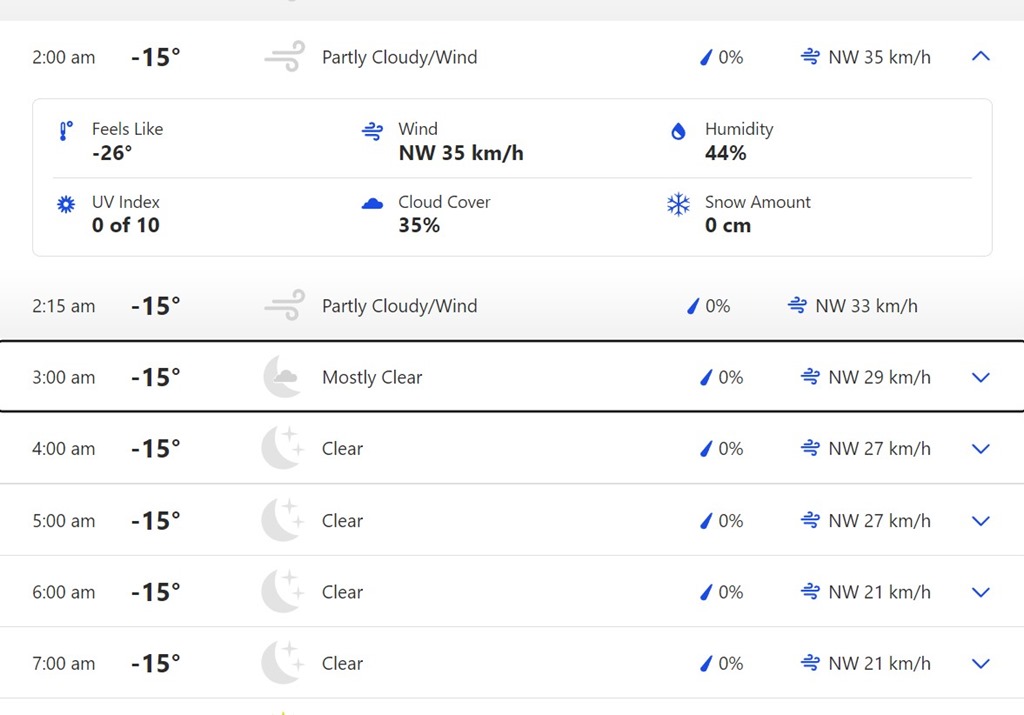
Task: Expand the 5:00 am forecast row
Action: [x=980, y=521]
